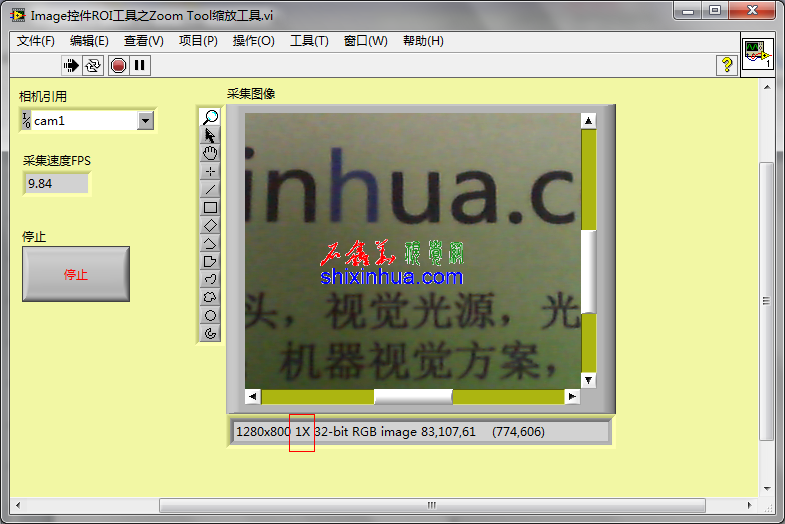Open the 操作(O) menu

click(254, 41)
